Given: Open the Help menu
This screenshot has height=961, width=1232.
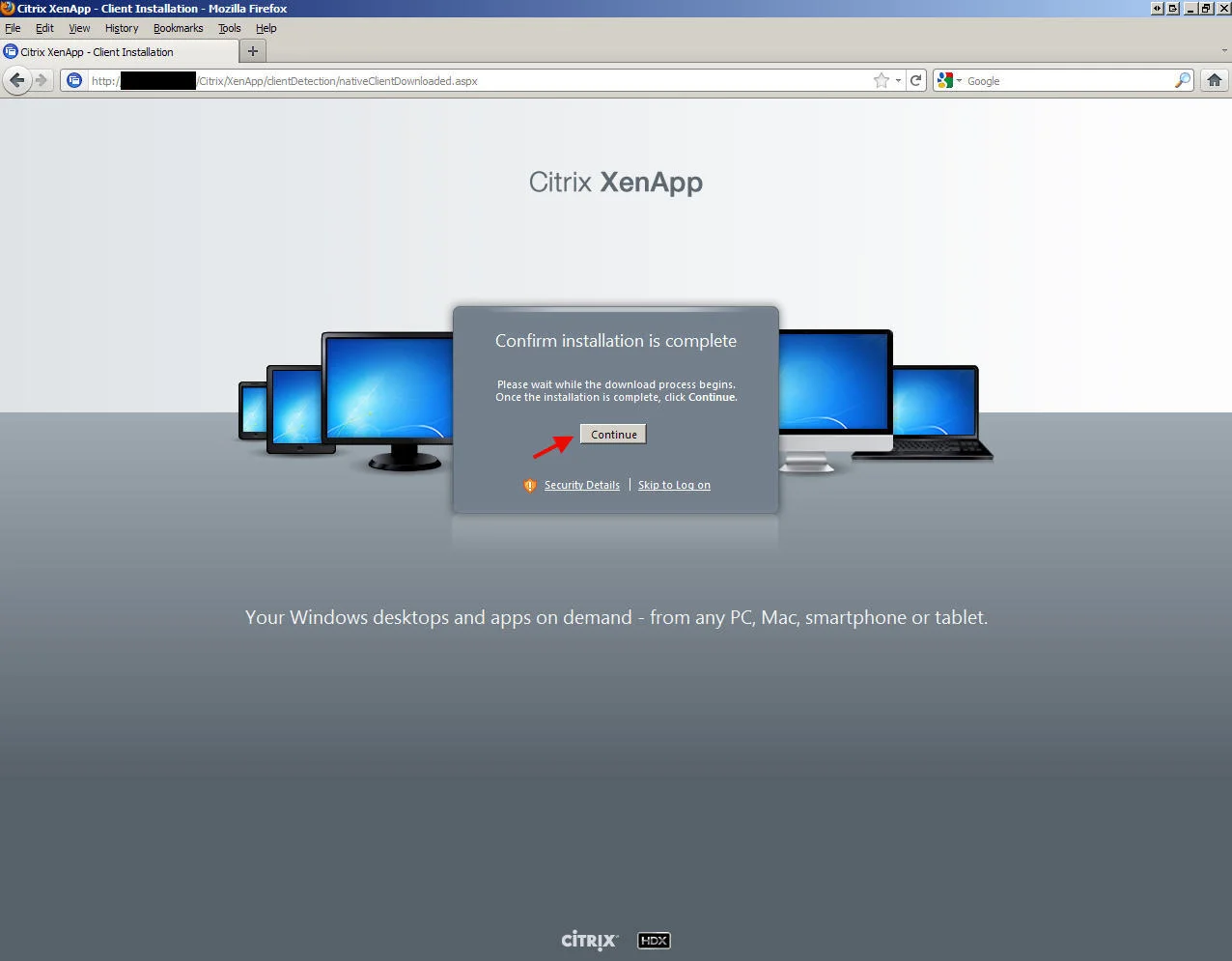Looking at the screenshot, I should (x=266, y=28).
